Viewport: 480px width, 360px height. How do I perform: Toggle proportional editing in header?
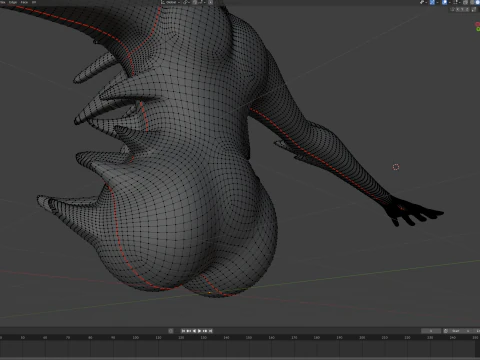[210, 2]
